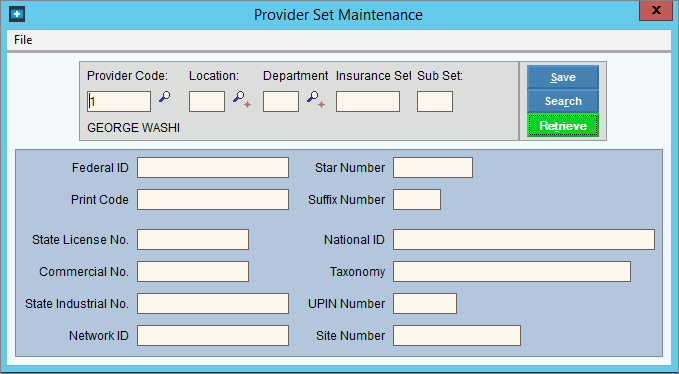Click the green Retrieve button

point(563,126)
